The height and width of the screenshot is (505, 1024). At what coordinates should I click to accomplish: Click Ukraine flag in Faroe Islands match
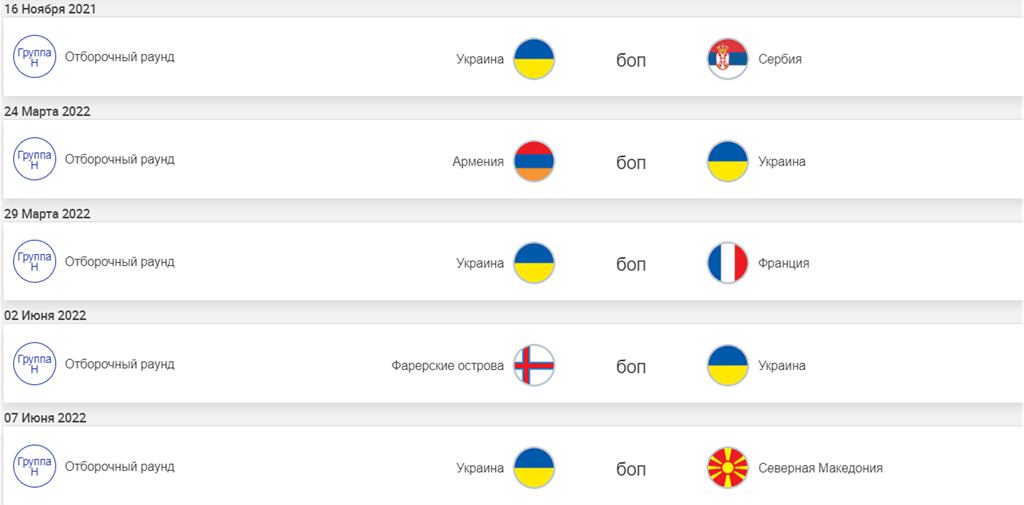pos(727,366)
